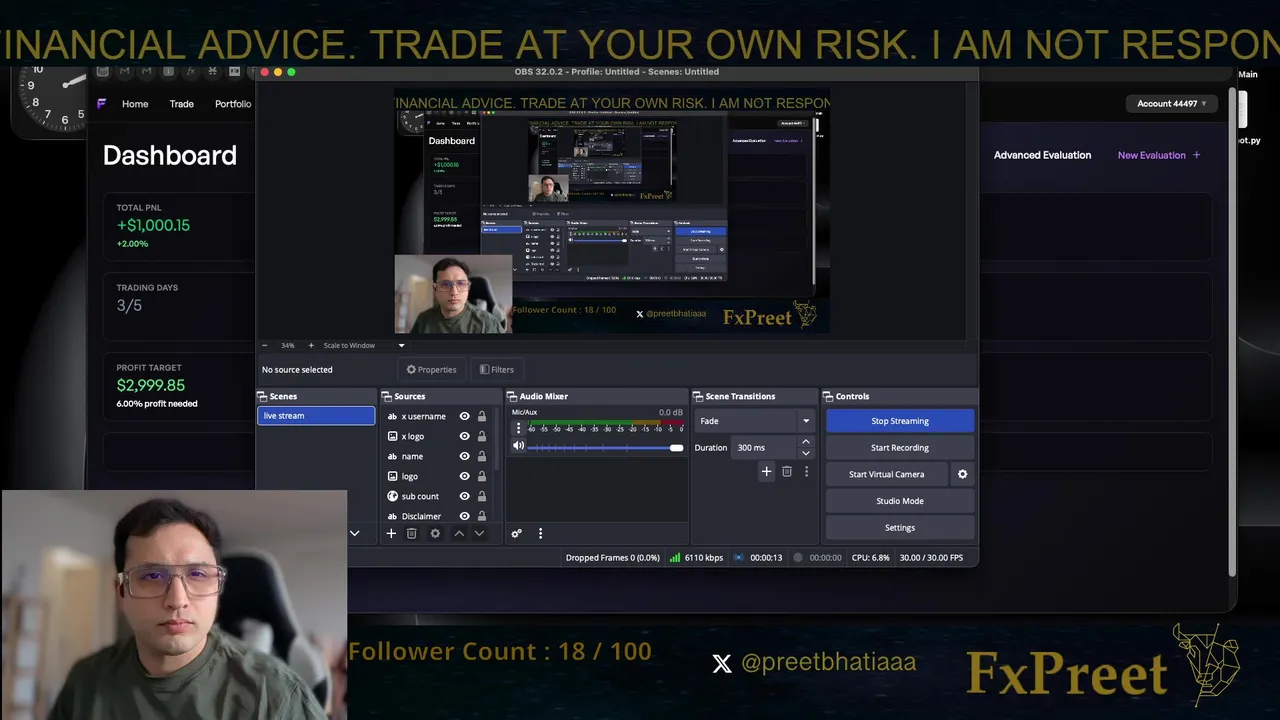This screenshot has width=1280, height=720.
Task: Click the down chevron under the Scenes list
Action: [x=354, y=534]
